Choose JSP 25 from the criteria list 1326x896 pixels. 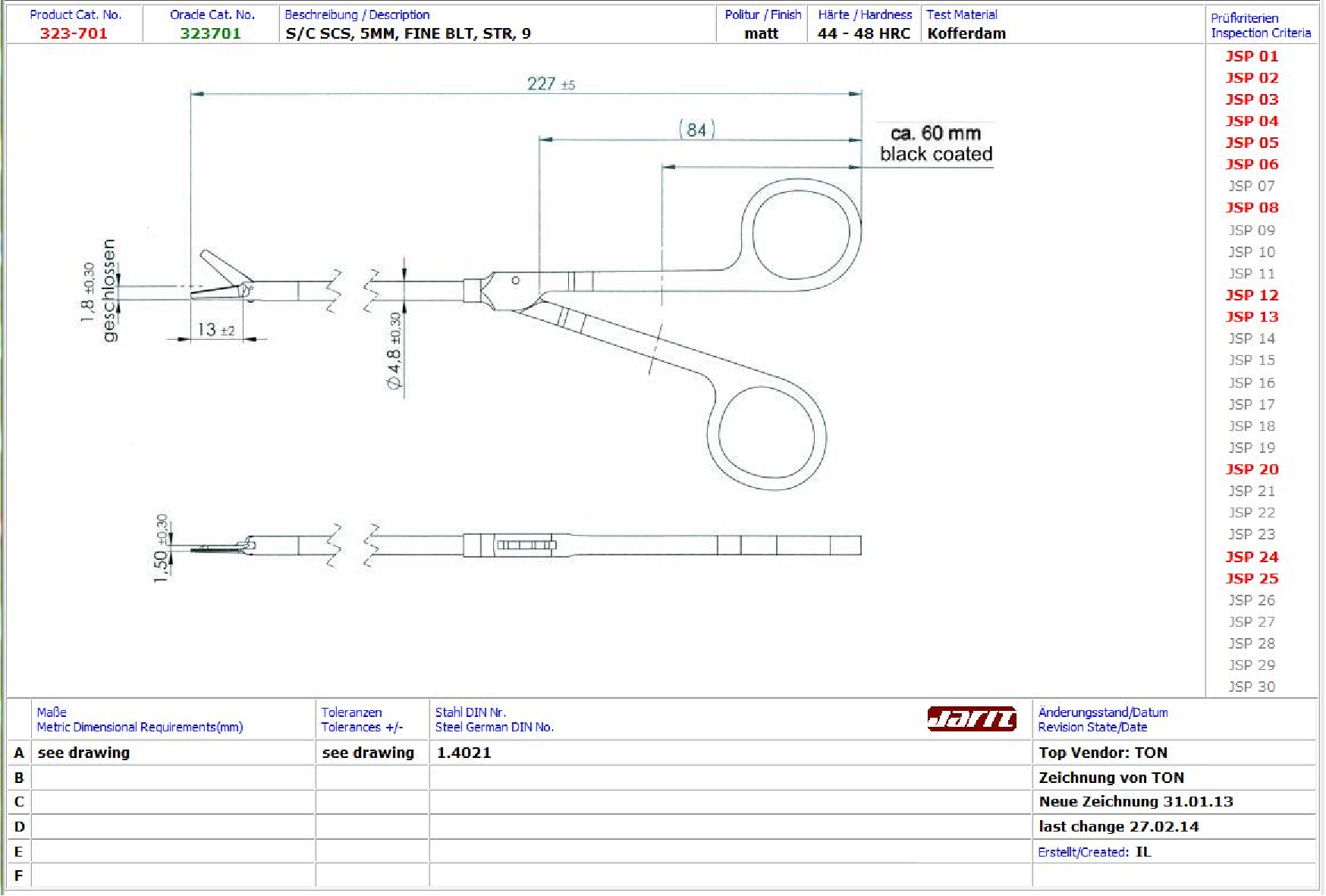[1252, 578]
